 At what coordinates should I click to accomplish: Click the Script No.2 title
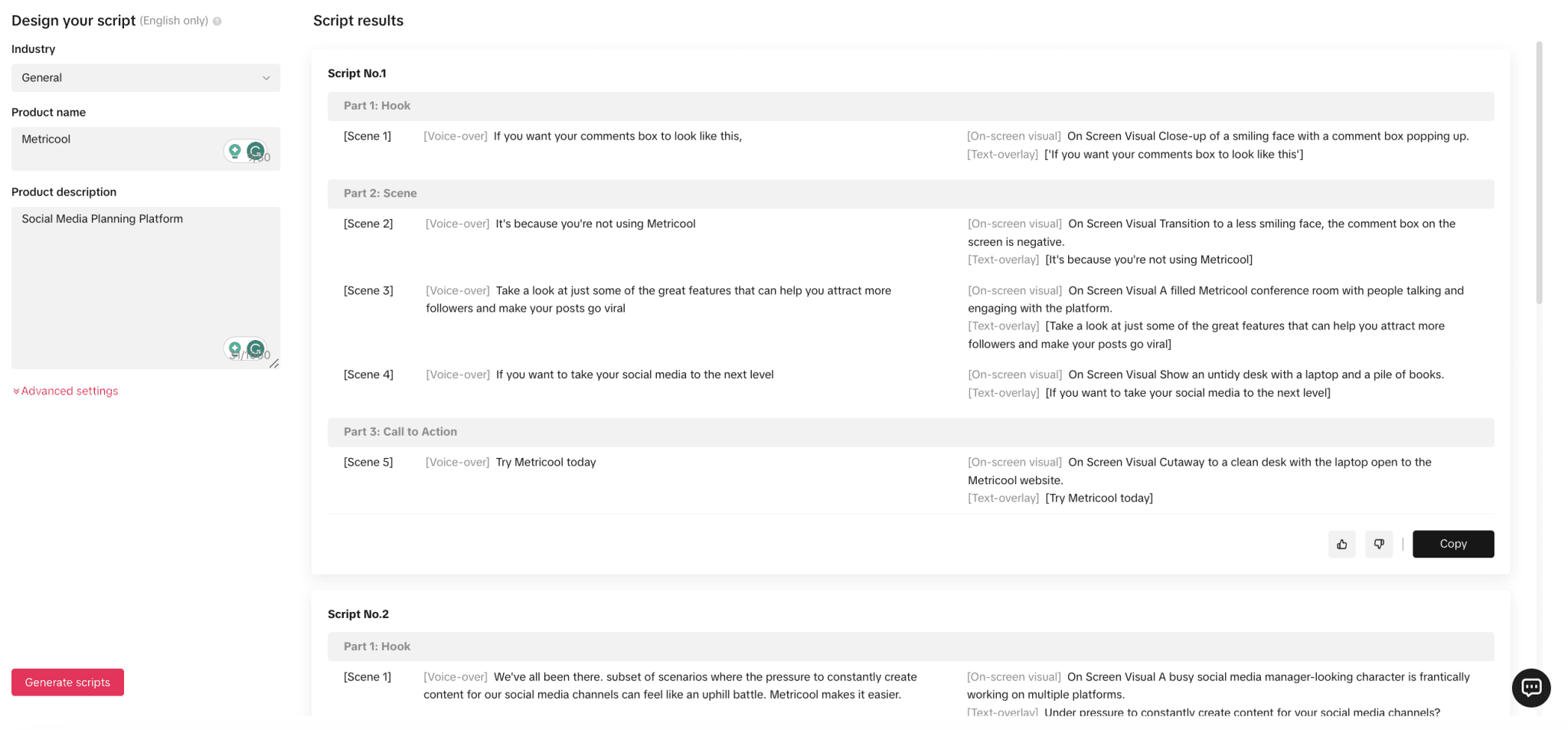[358, 614]
